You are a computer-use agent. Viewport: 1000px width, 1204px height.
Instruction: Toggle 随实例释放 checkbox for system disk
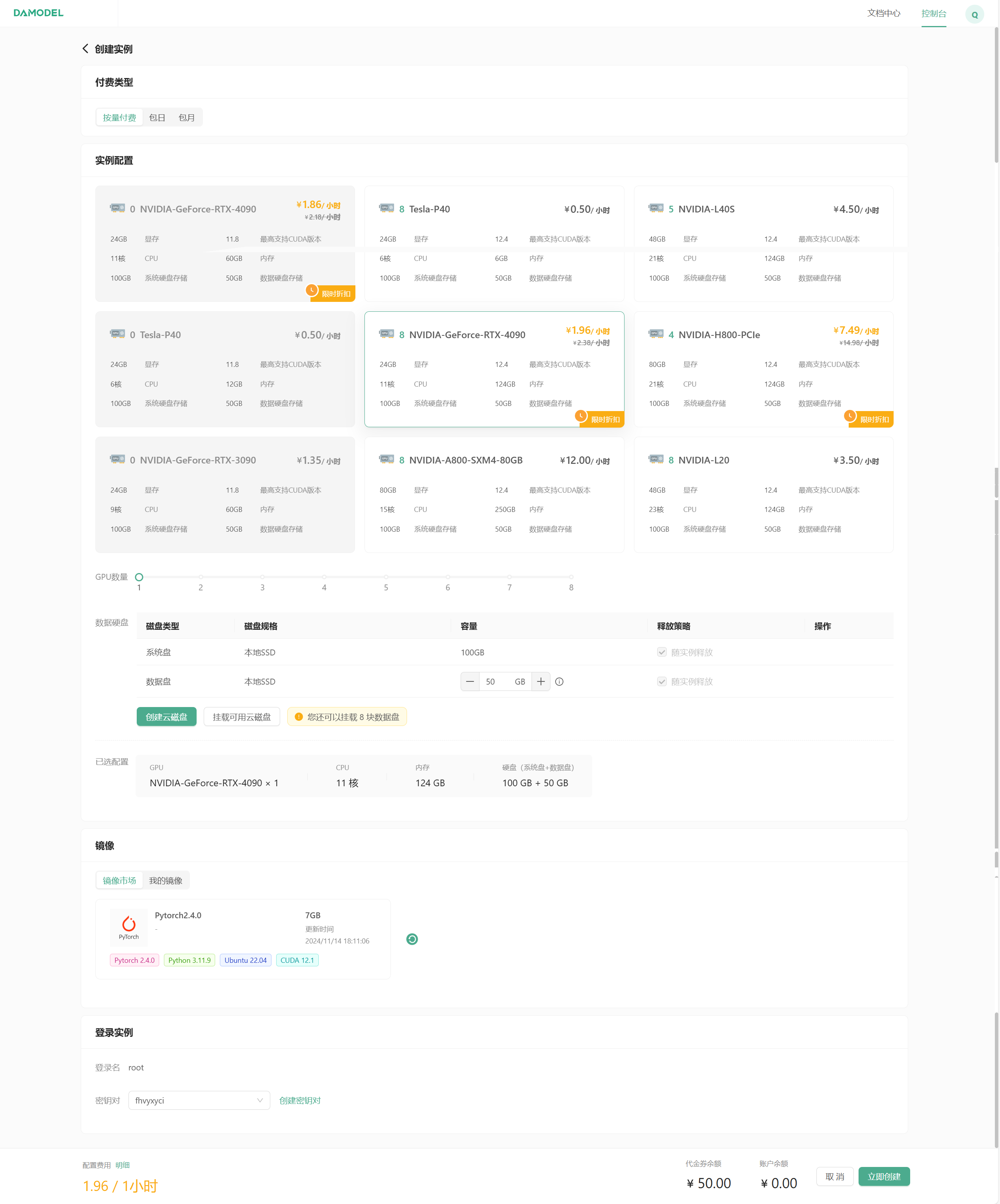coord(662,653)
